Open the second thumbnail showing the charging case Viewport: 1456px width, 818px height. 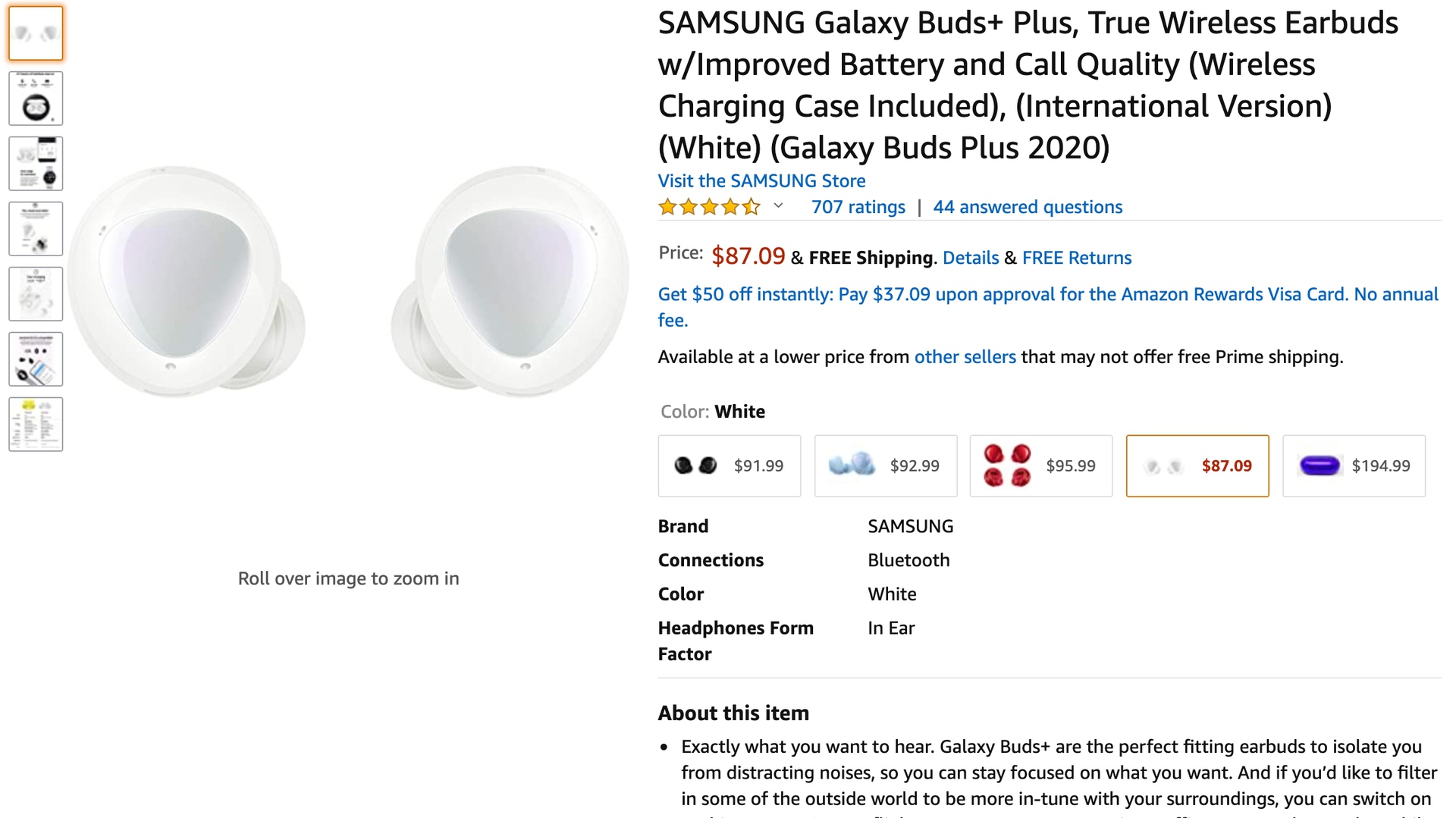36,99
